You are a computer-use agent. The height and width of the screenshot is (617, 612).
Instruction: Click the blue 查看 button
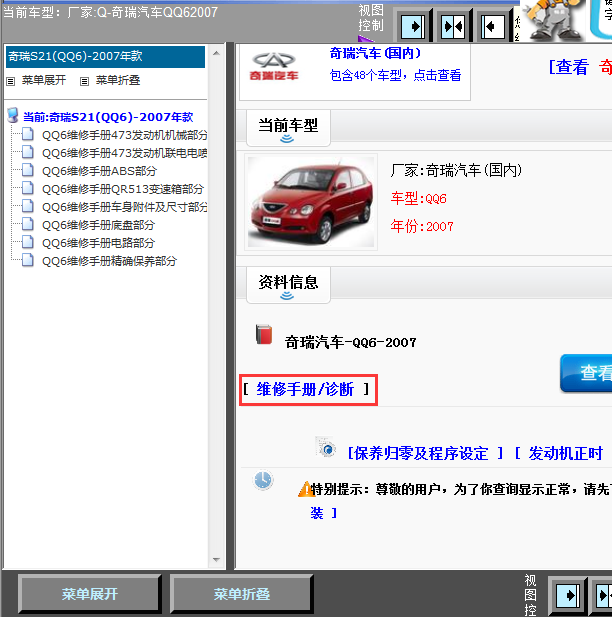tap(586, 373)
